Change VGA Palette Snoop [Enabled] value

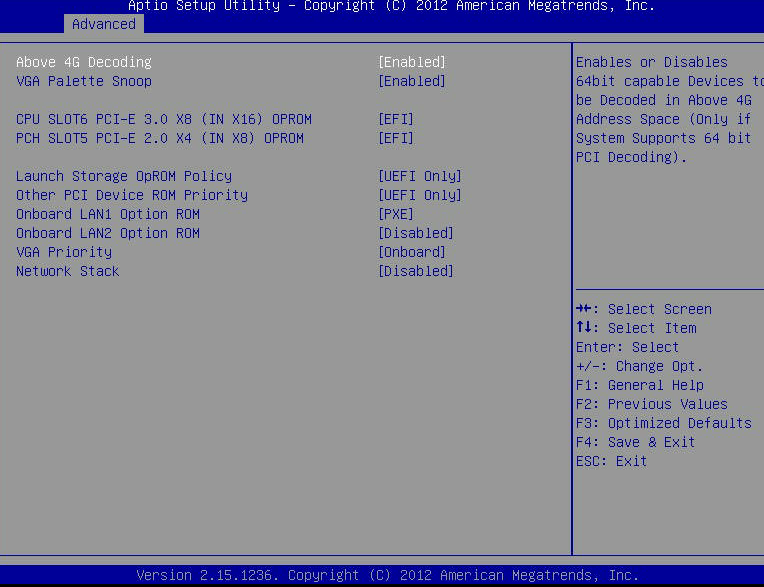(x=412, y=81)
